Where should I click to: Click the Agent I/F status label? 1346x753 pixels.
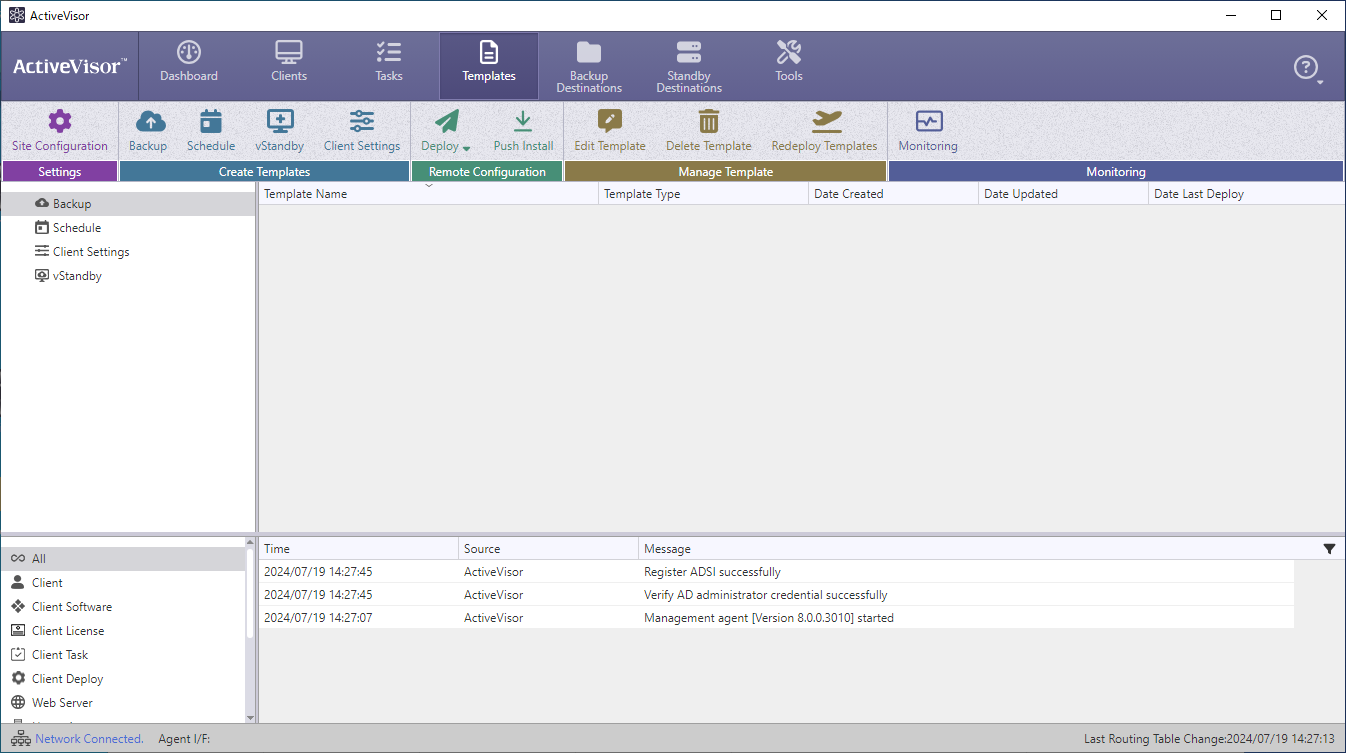pyautogui.click(x=184, y=739)
